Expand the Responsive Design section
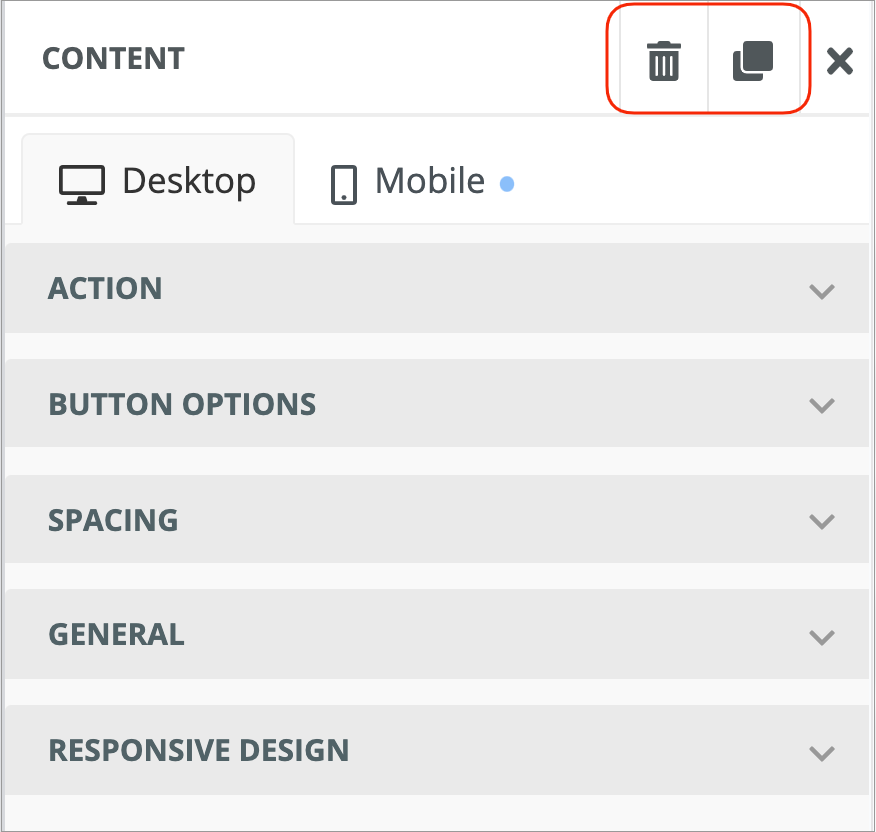Image resolution: width=876 pixels, height=832 pixels. click(x=436, y=751)
